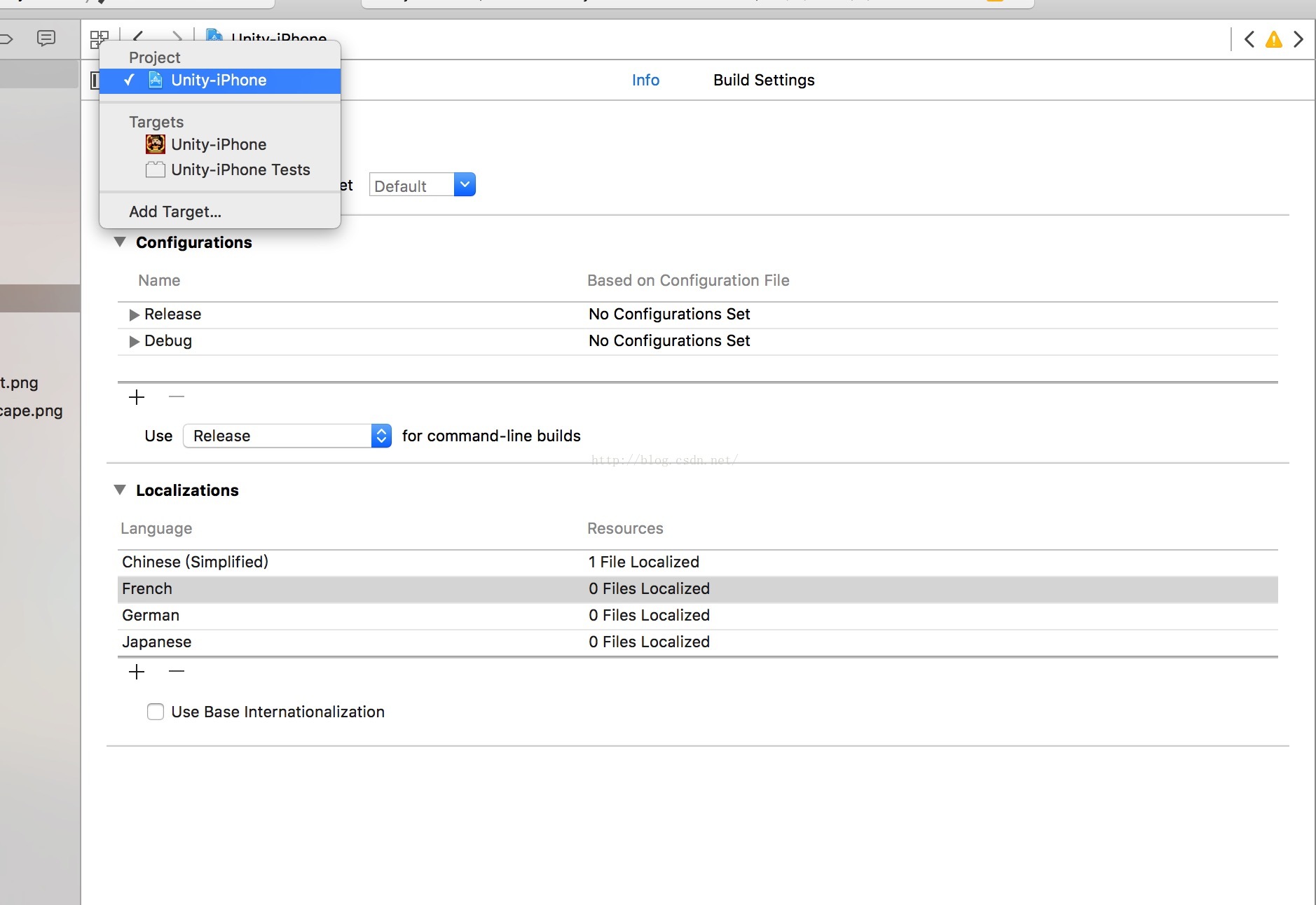1316x905 pixels.
Task: Toggle the sidebar panel icon beside project menu
Action: [x=95, y=81]
